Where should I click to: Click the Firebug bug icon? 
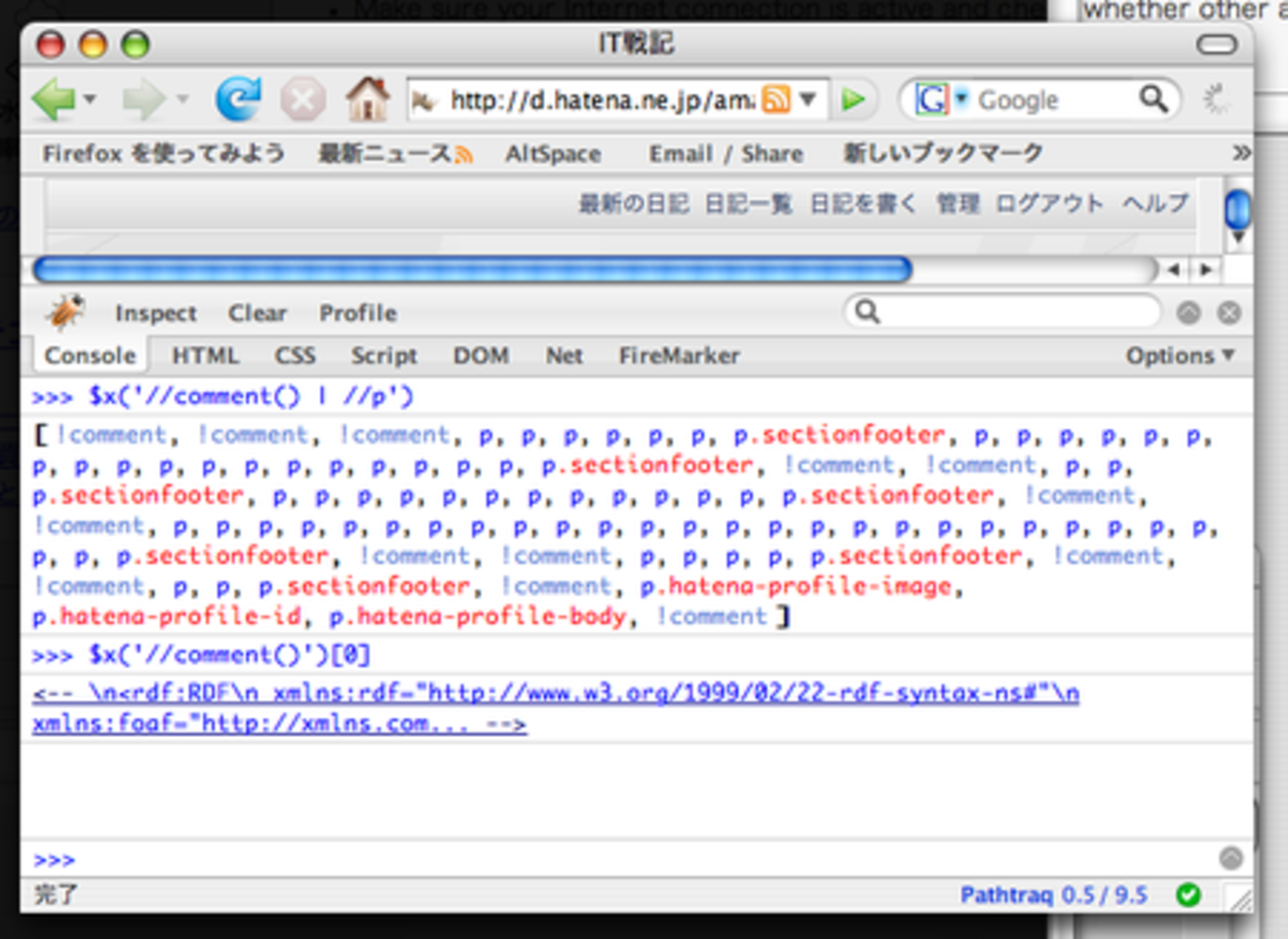[65, 312]
